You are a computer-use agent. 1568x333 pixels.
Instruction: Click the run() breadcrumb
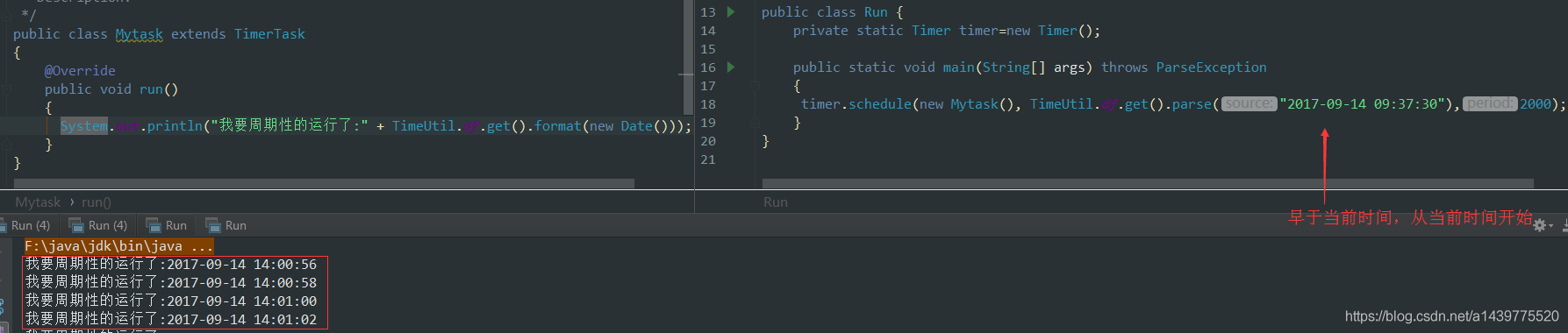point(97,202)
